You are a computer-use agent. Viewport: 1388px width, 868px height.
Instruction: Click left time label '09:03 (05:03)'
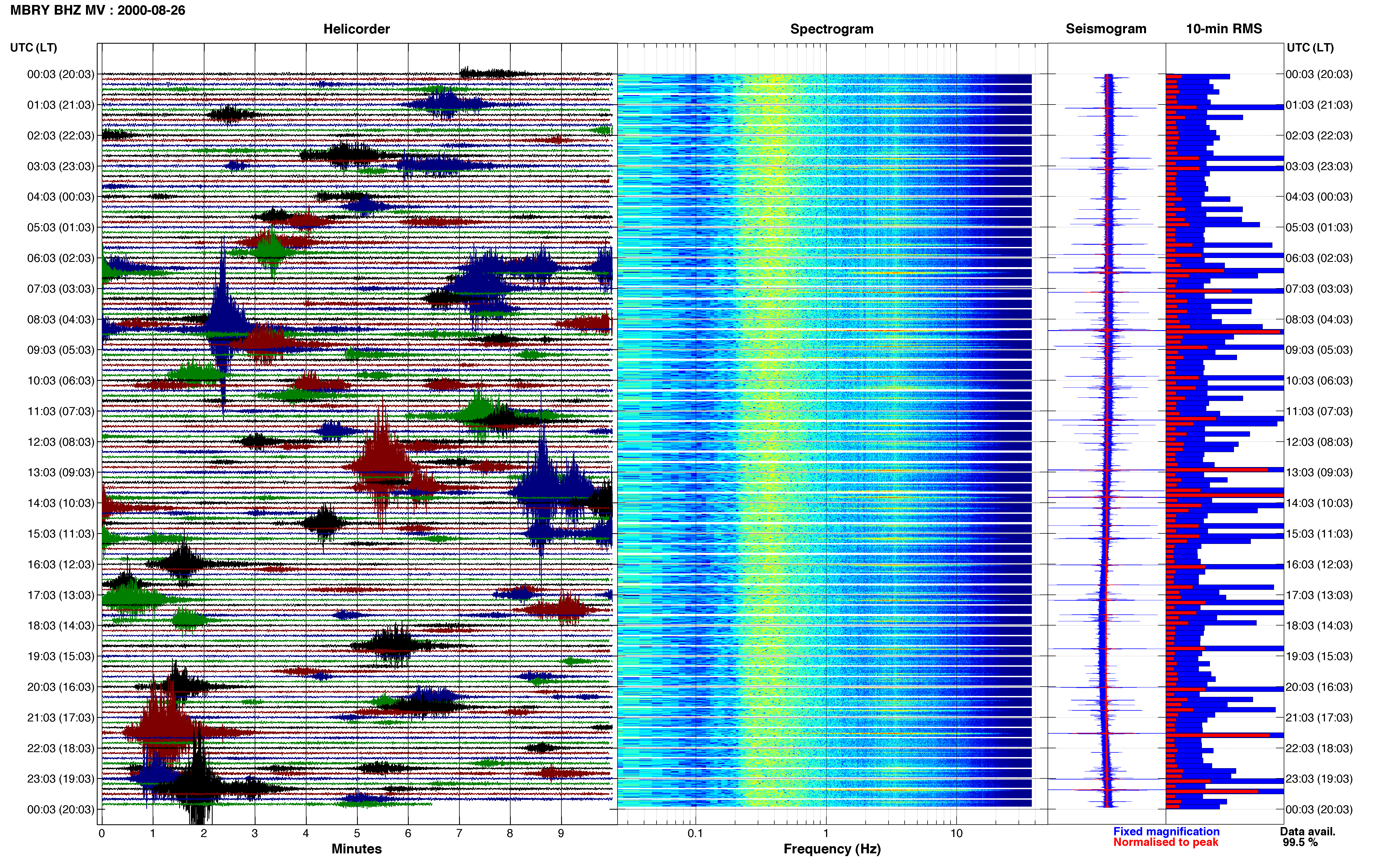60,350
